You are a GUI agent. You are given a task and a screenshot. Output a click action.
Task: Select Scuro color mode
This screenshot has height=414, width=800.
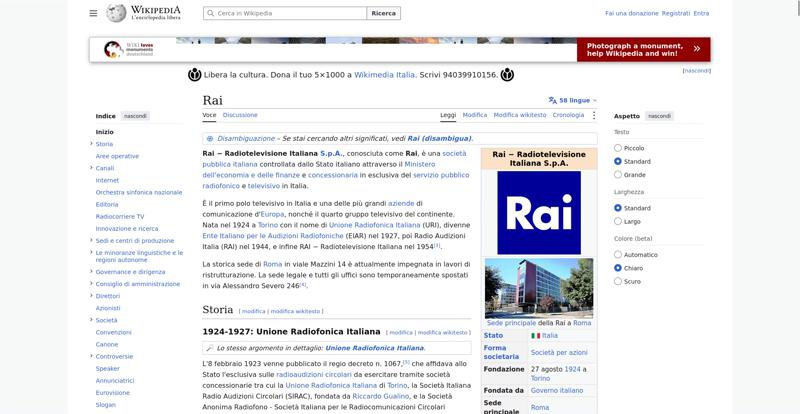coord(618,281)
